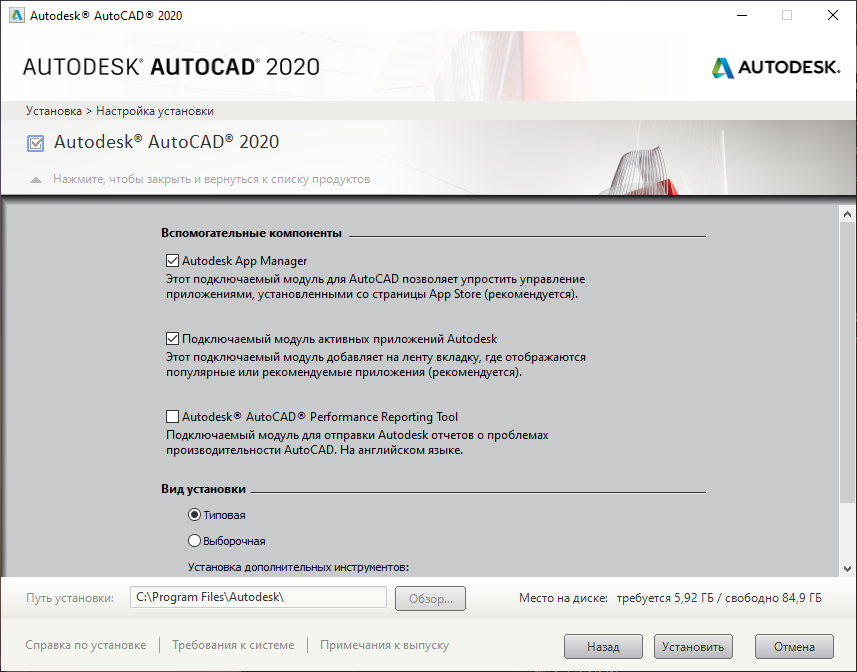Click the 'Назад' button
Image resolution: width=857 pixels, height=672 pixels.
coord(603,647)
